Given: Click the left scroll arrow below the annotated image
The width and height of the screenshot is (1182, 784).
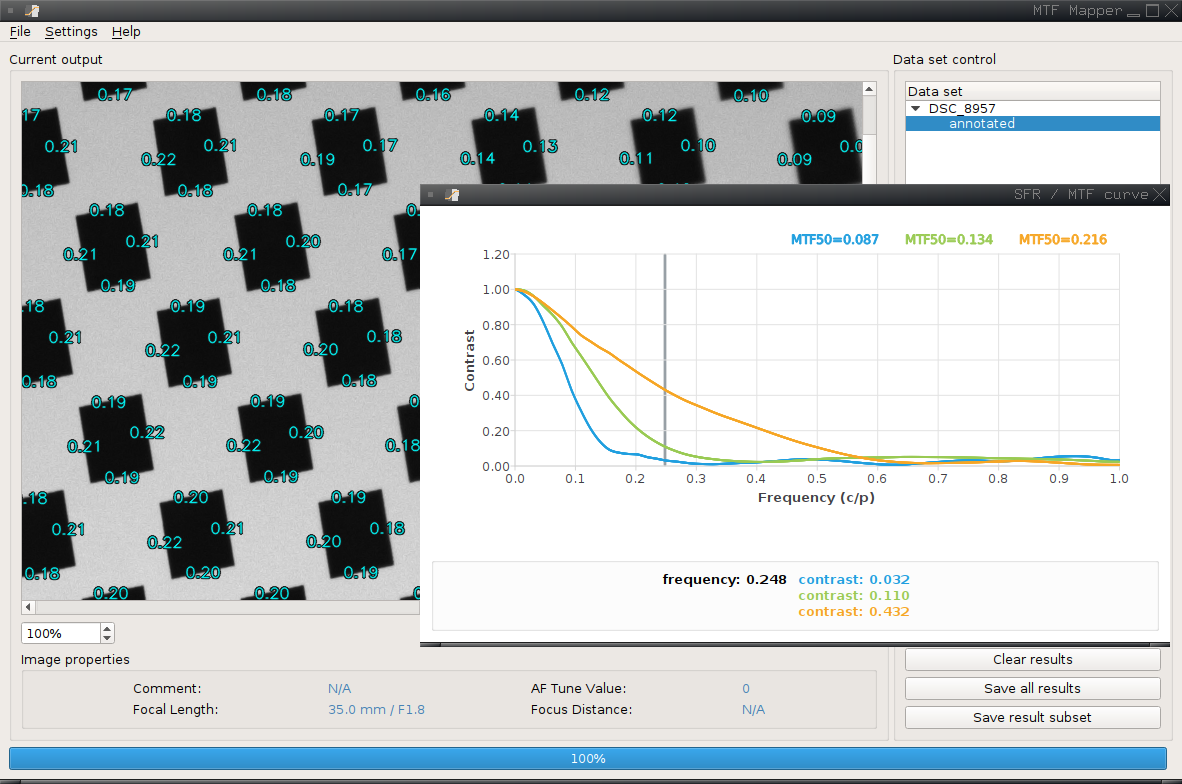Looking at the screenshot, I should [27, 606].
